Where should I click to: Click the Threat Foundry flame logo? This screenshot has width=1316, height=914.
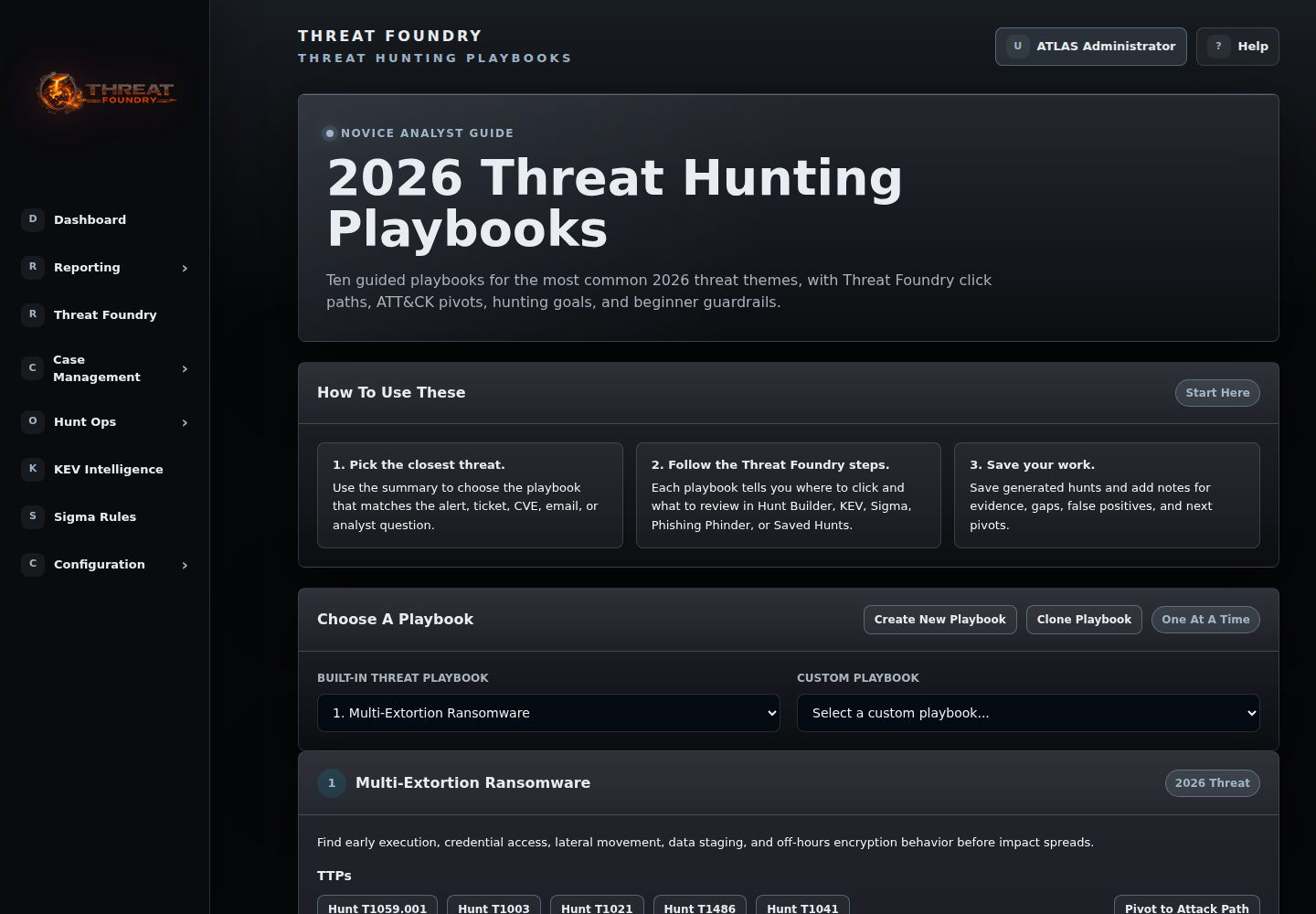point(106,92)
